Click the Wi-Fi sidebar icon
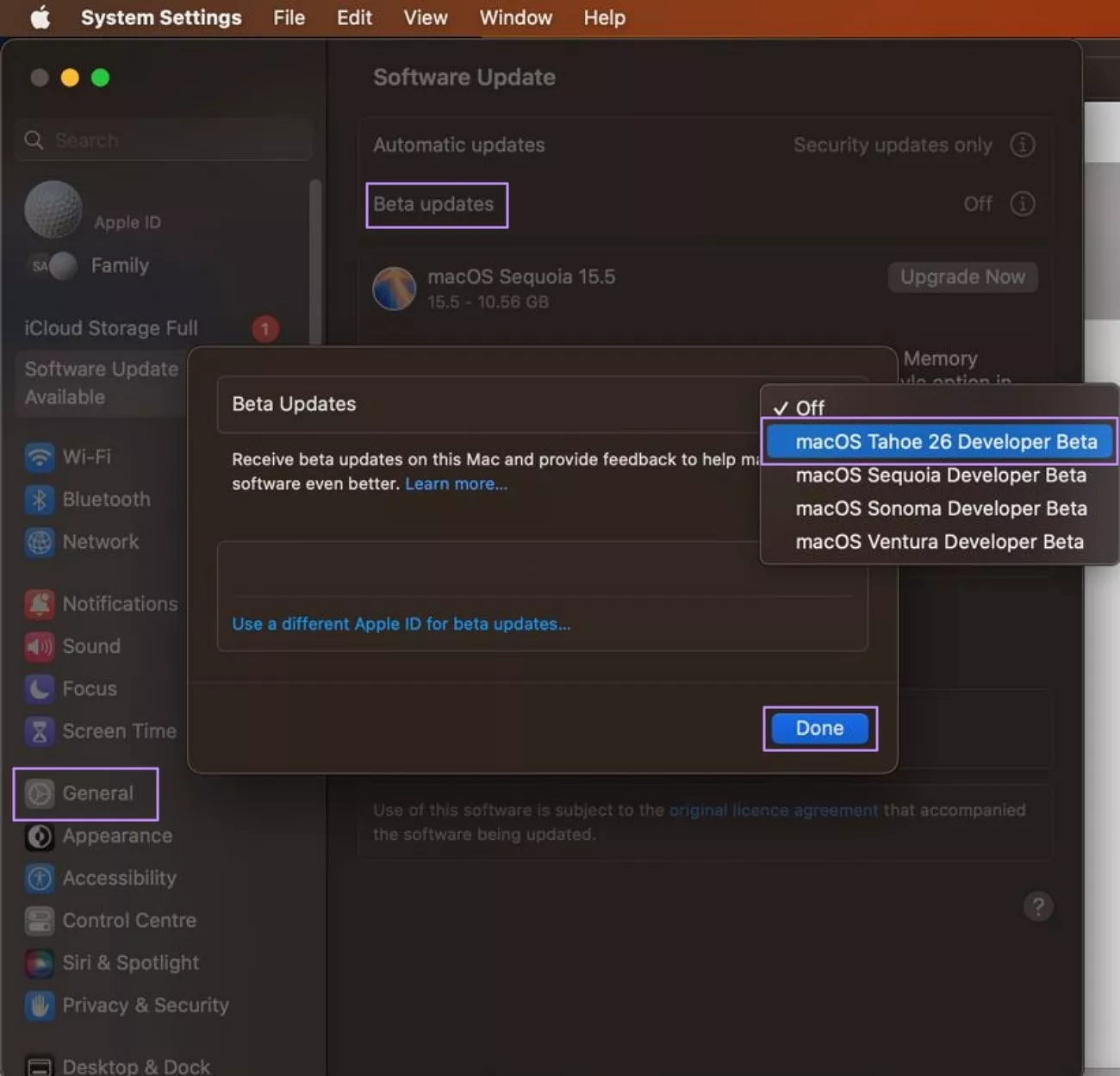 40,457
